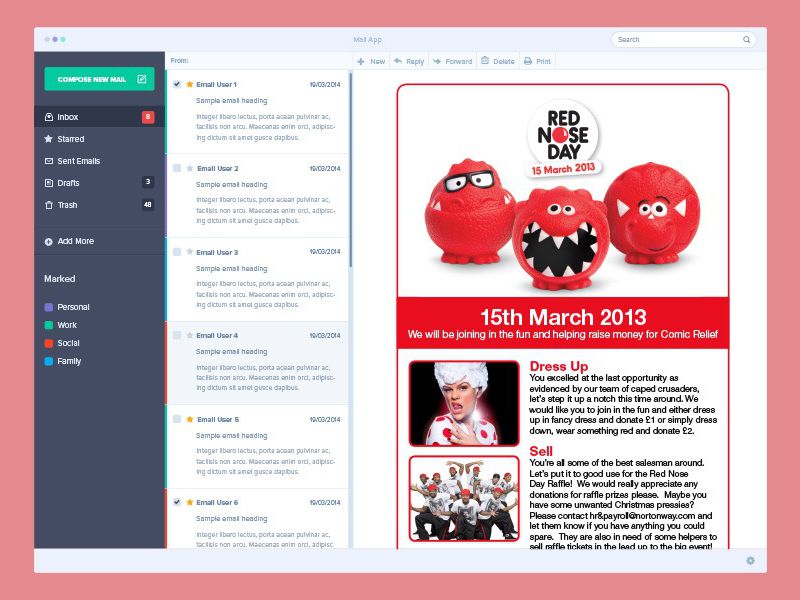Unstar the Email User 6 message

tap(190, 502)
